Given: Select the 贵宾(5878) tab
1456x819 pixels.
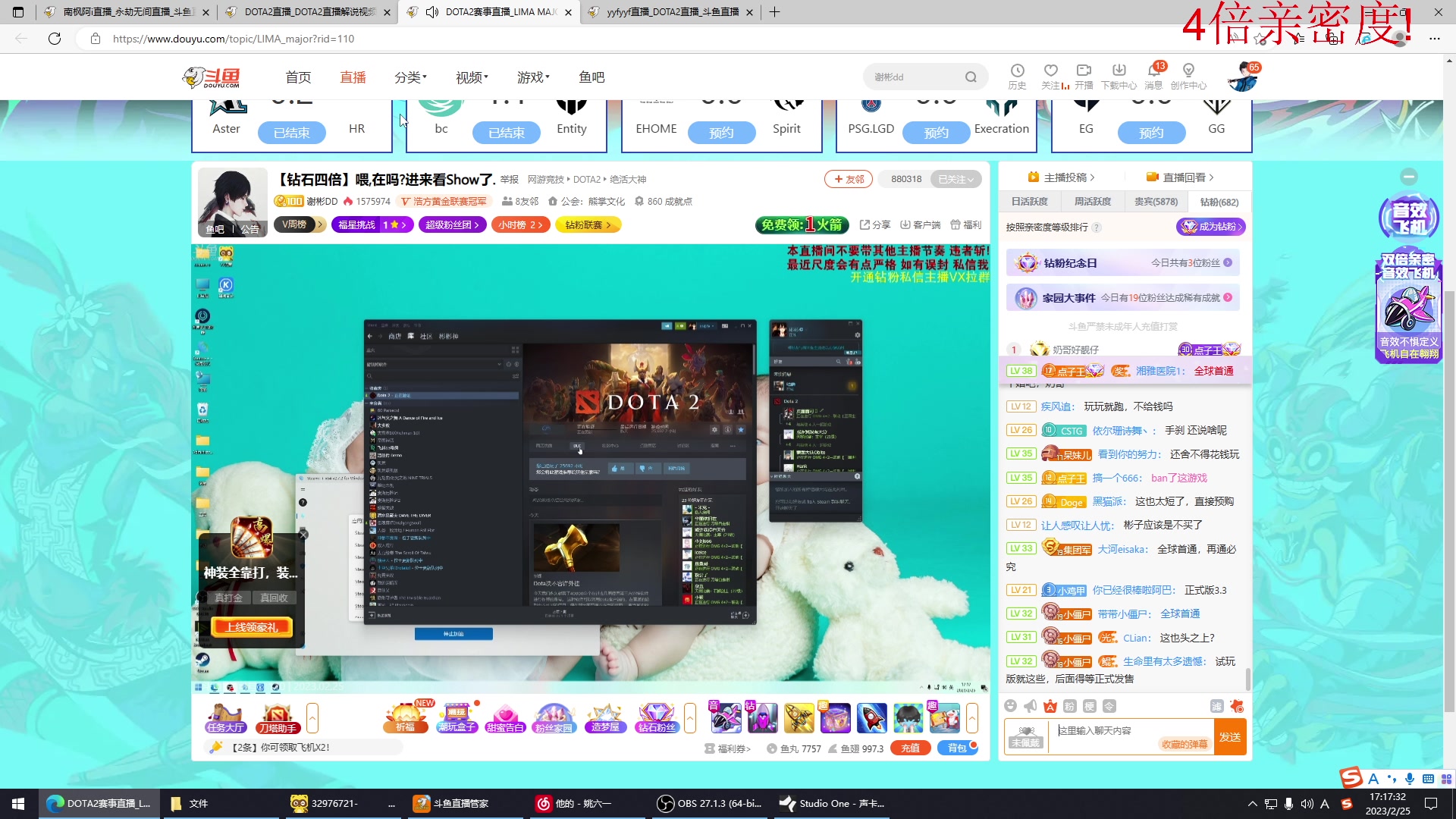Looking at the screenshot, I should pyautogui.click(x=1156, y=202).
